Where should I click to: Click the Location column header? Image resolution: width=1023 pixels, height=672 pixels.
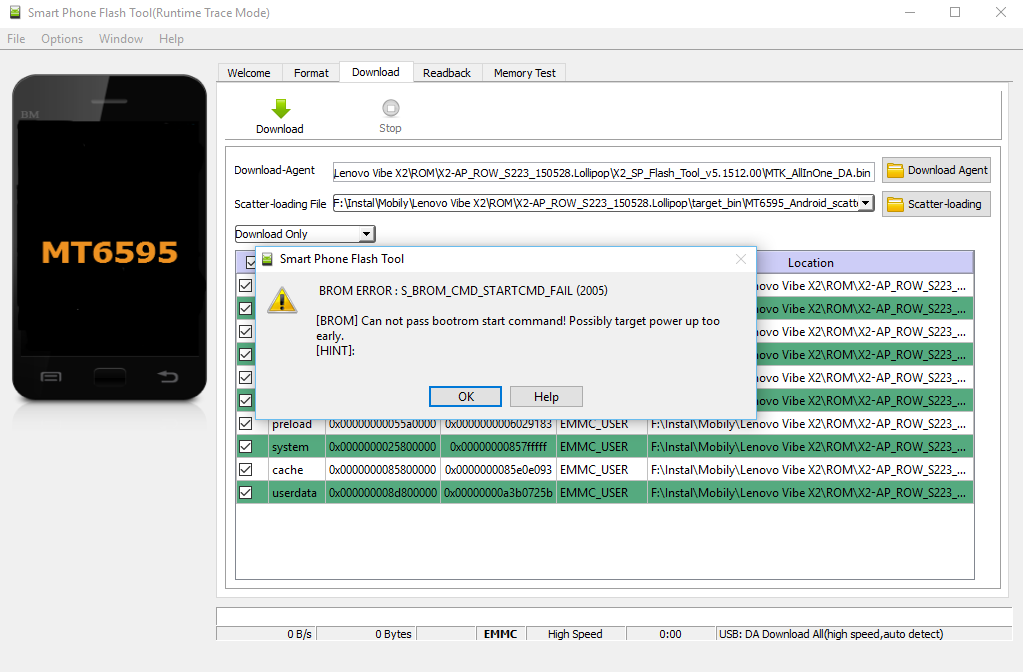[810, 262]
